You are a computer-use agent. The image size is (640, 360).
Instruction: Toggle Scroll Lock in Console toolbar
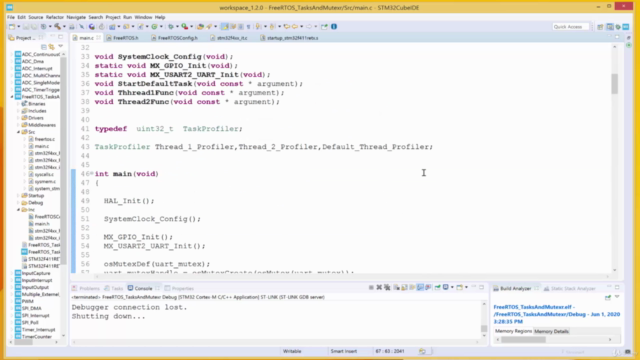pos(404,287)
